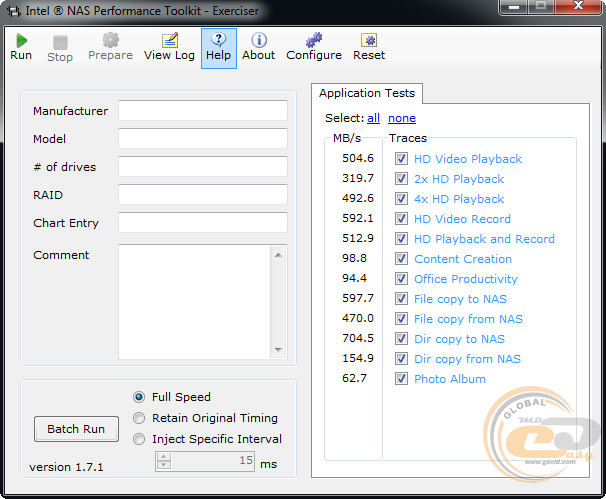Click the Chart Entry text box
The height and width of the screenshot is (499, 606).
tap(203, 222)
